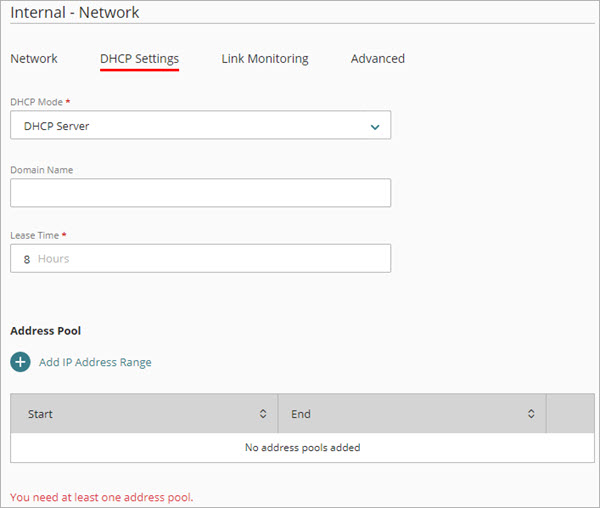
Task: Switch to the Network tab
Action: coord(34,59)
